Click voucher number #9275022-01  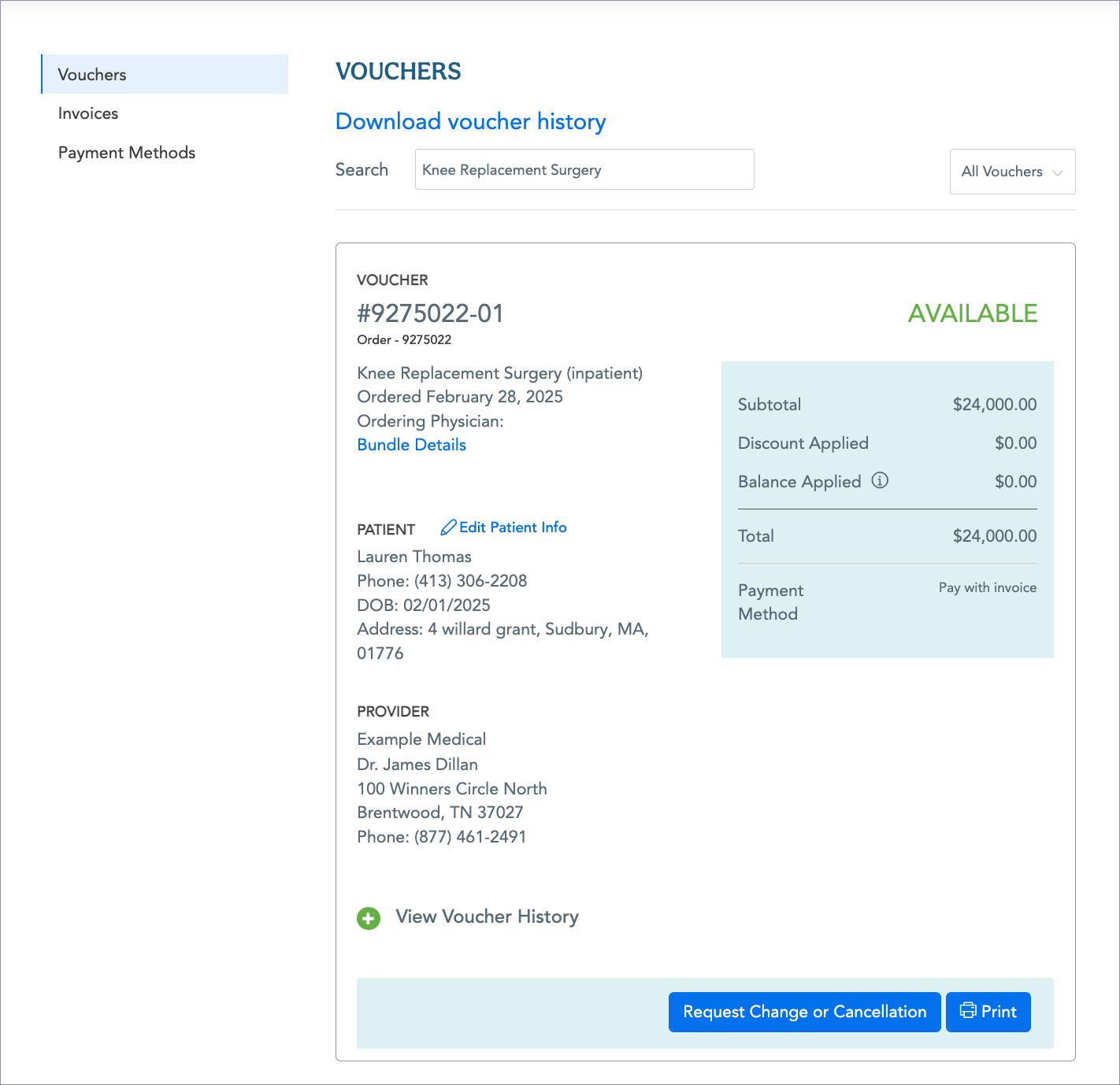430,313
